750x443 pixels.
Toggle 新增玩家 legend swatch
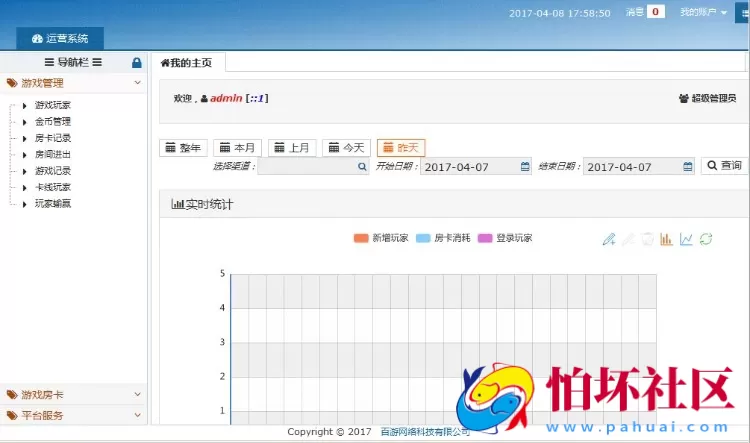coord(361,238)
